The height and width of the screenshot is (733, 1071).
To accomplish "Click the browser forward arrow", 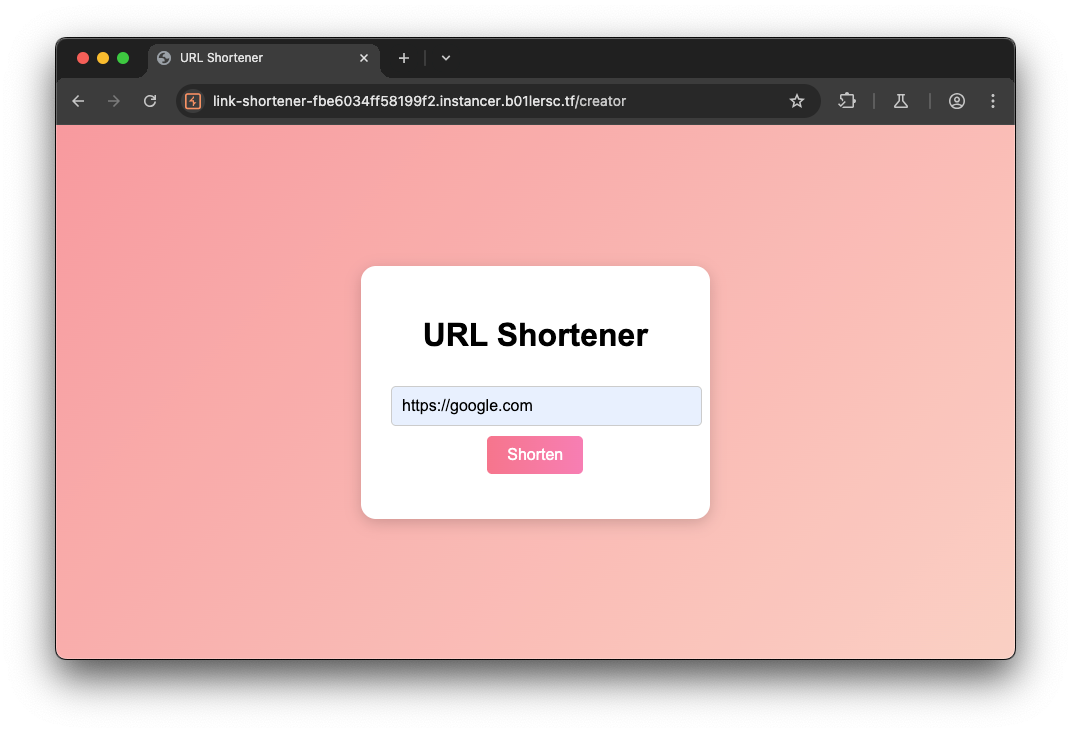I will 114,101.
